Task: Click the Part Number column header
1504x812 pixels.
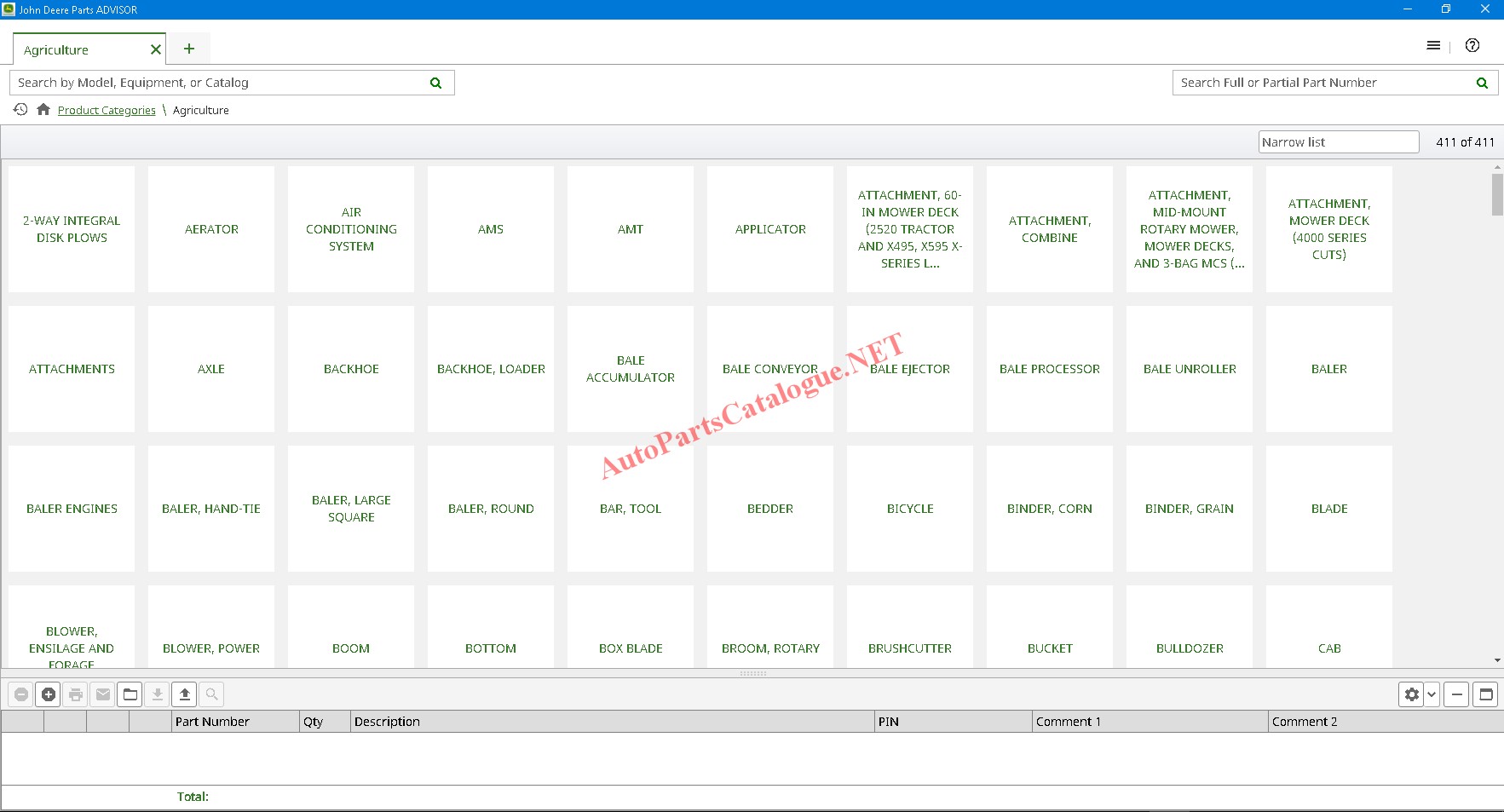Action: 235,722
